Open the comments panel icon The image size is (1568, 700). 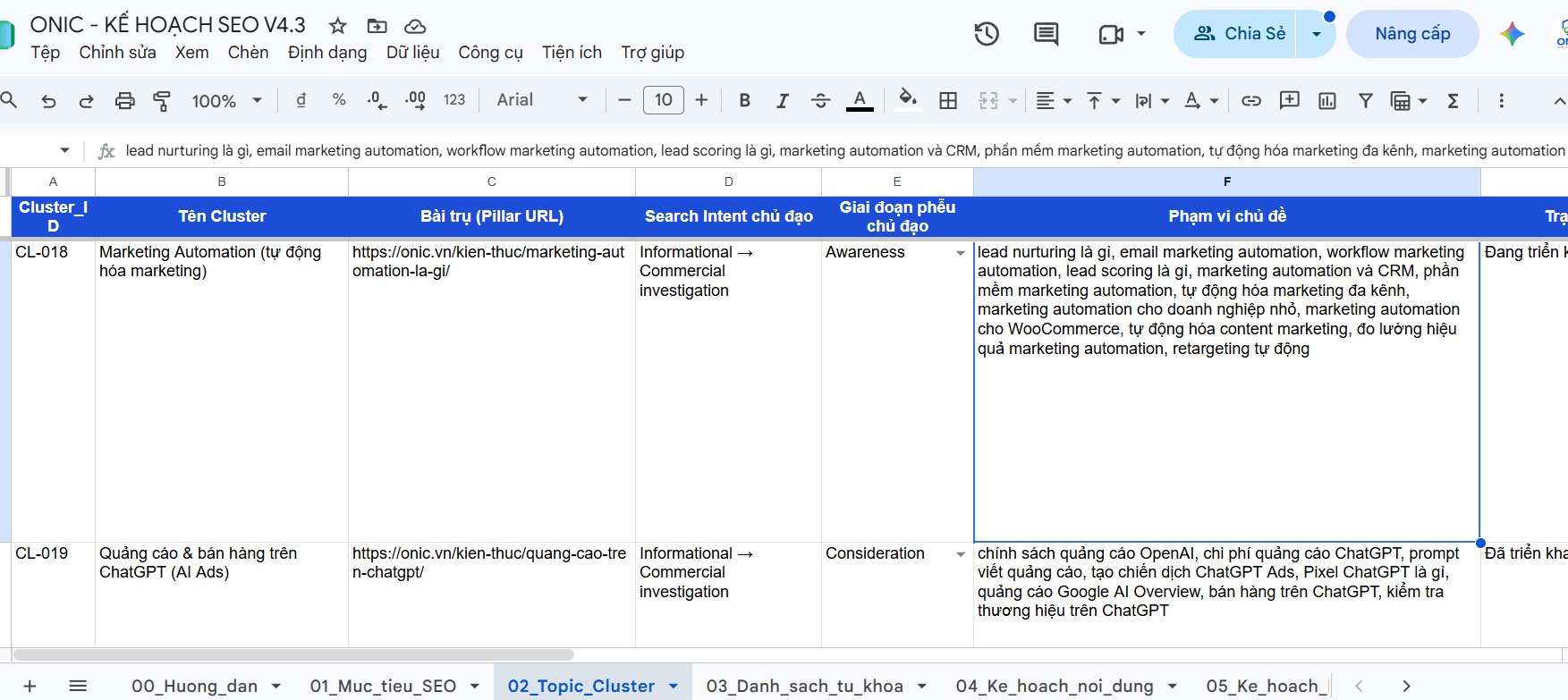1046,34
